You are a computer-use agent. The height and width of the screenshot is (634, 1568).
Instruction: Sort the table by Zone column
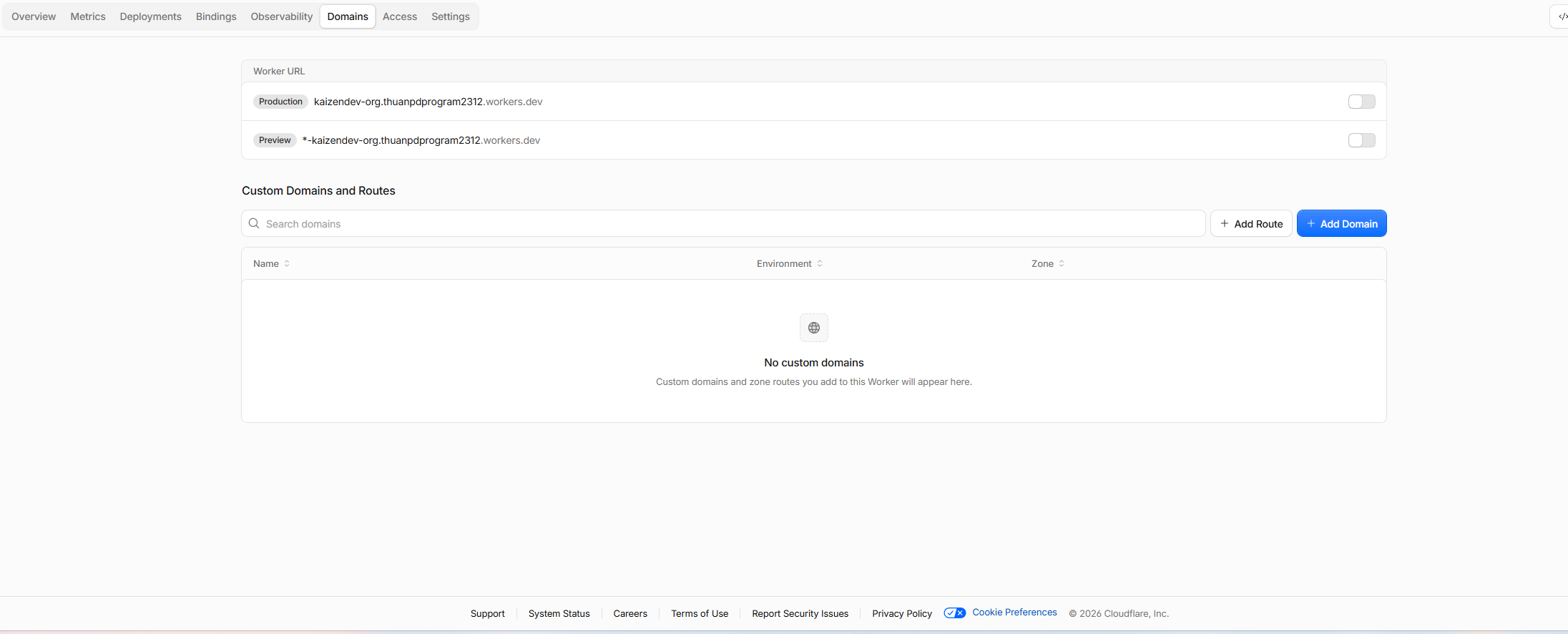pos(1048,263)
